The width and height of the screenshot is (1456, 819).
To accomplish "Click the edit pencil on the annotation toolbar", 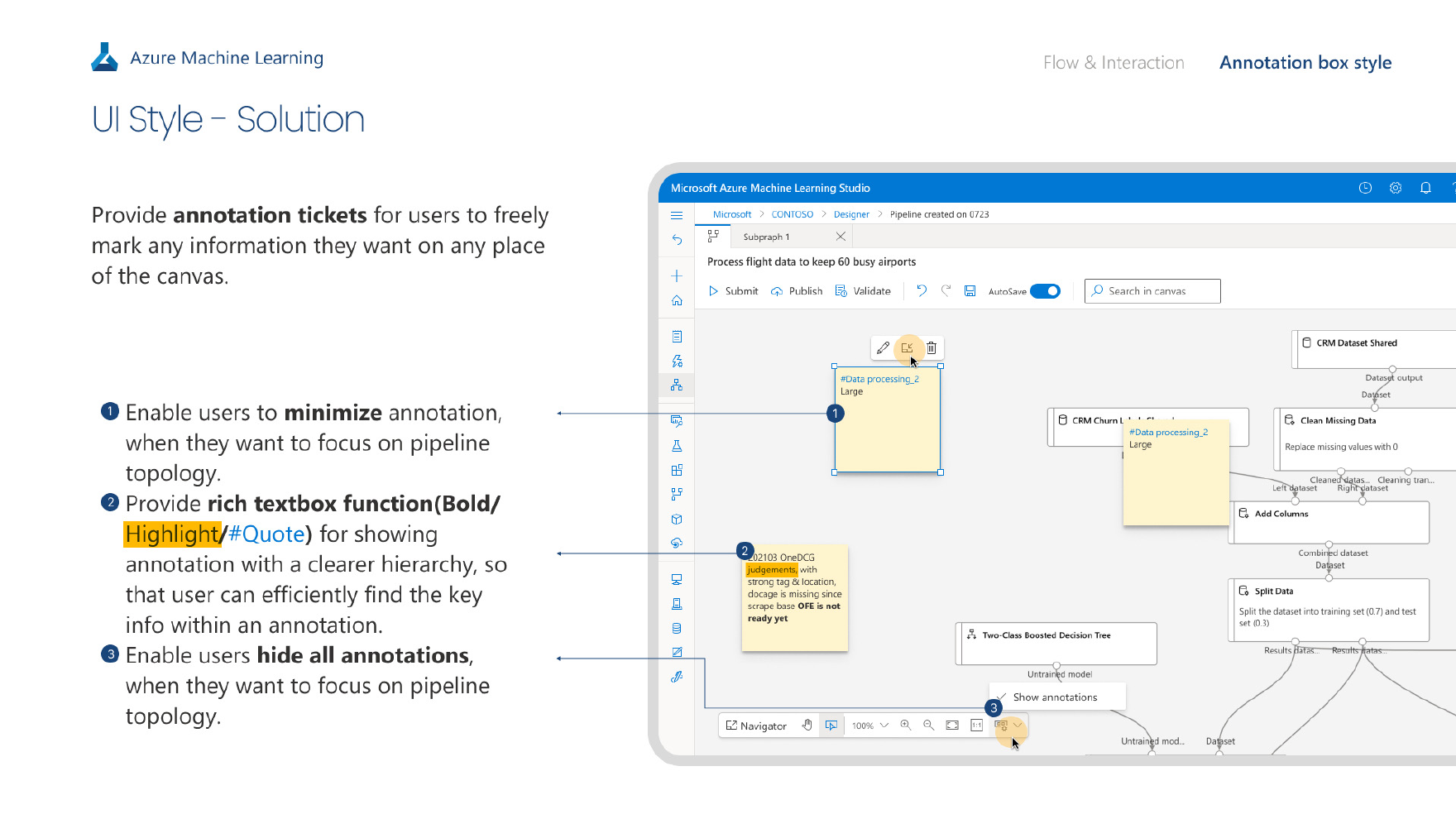I will click(x=883, y=348).
